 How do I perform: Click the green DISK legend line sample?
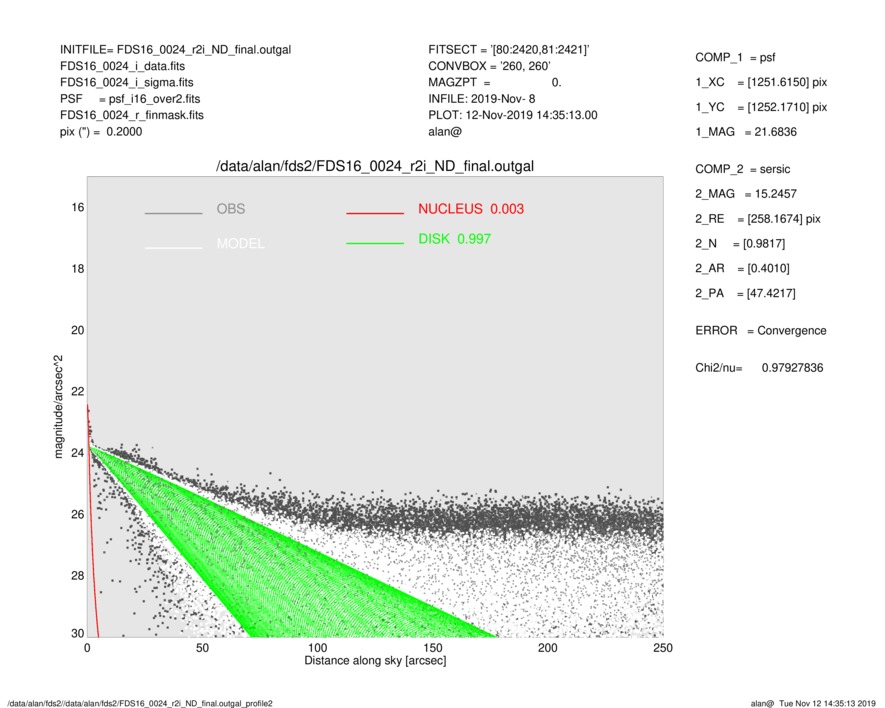375,243
